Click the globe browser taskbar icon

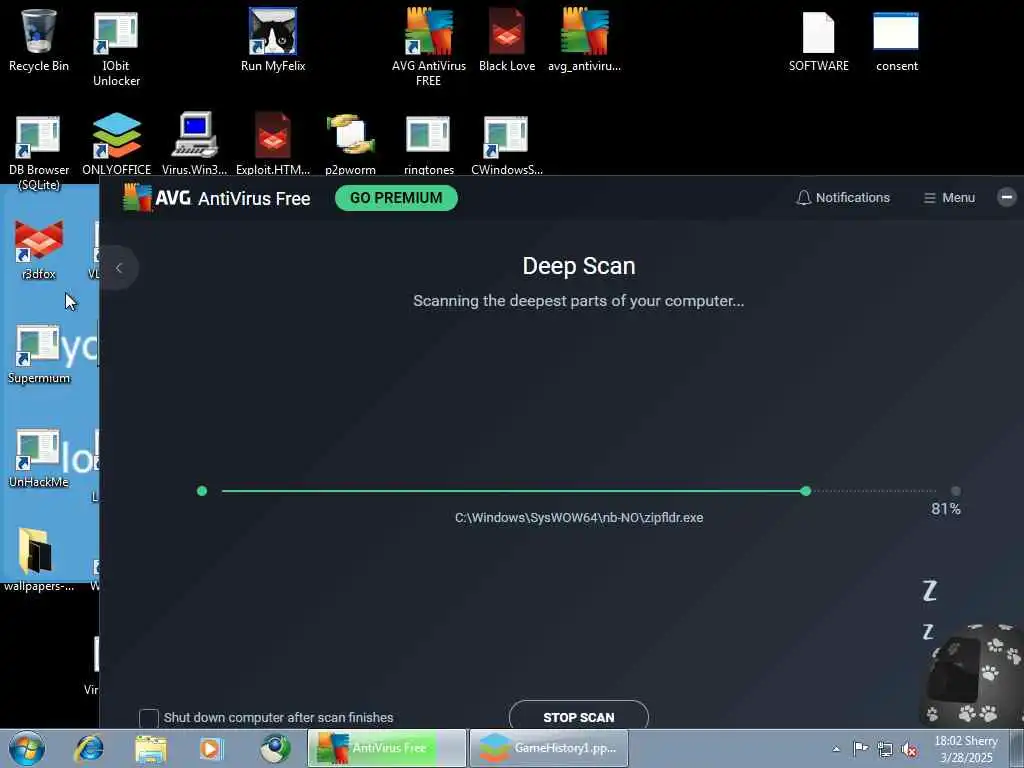pos(275,748)
